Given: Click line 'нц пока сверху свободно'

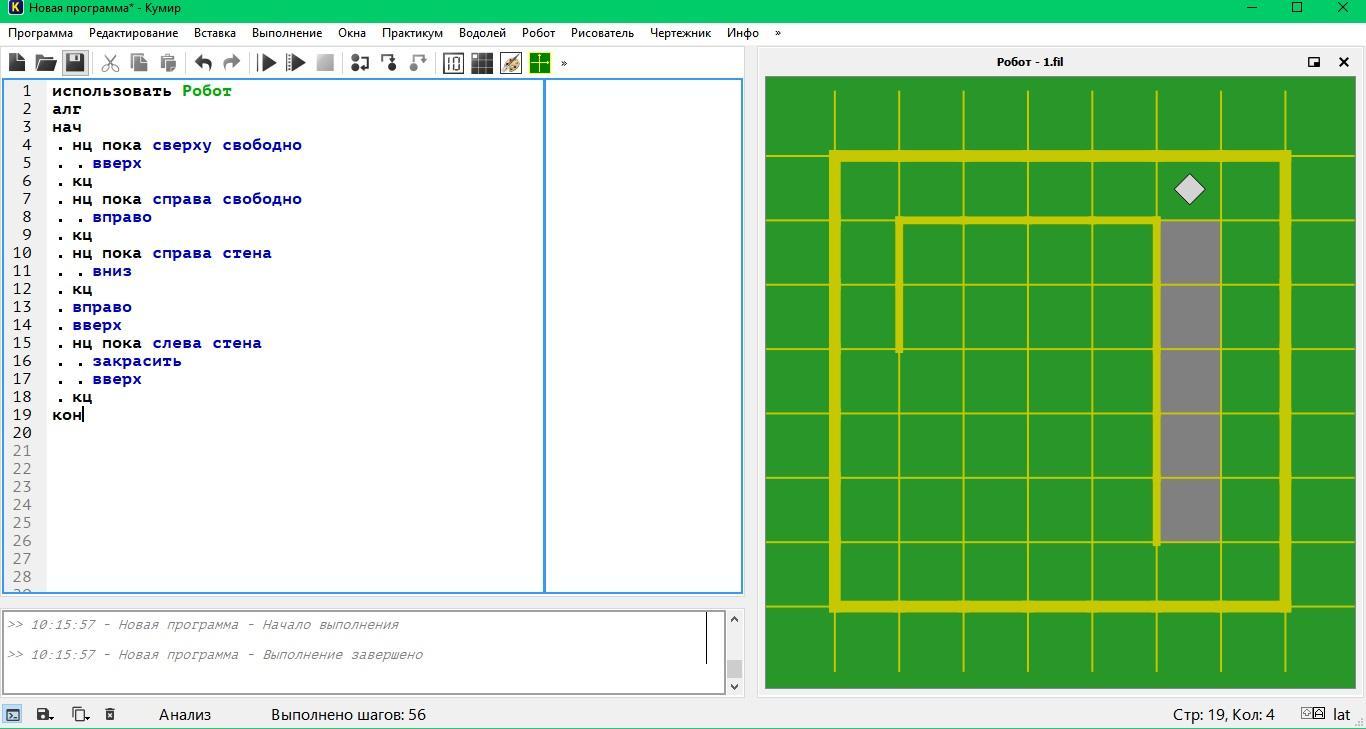Looking at the screenshot, I should tap(187, 145).
